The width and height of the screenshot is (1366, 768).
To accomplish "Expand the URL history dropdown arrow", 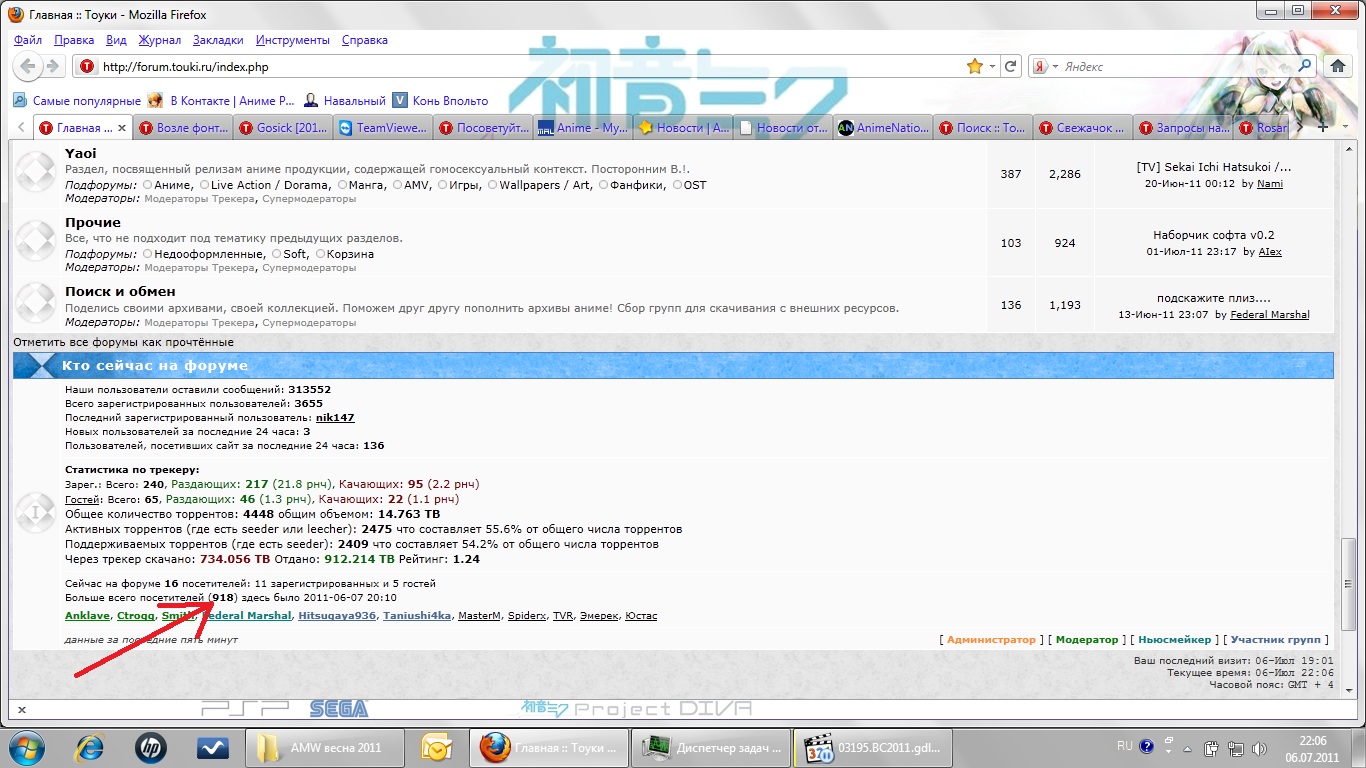I will [x=992, y=66].
